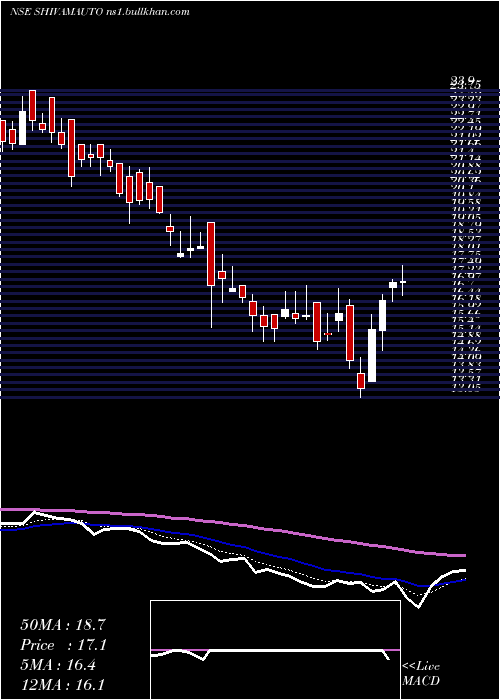Image resolution: width=500 pixels, height=700 pixels.
Task: Click the lowest red candlestick near bottom
Action: coord(361,381)
